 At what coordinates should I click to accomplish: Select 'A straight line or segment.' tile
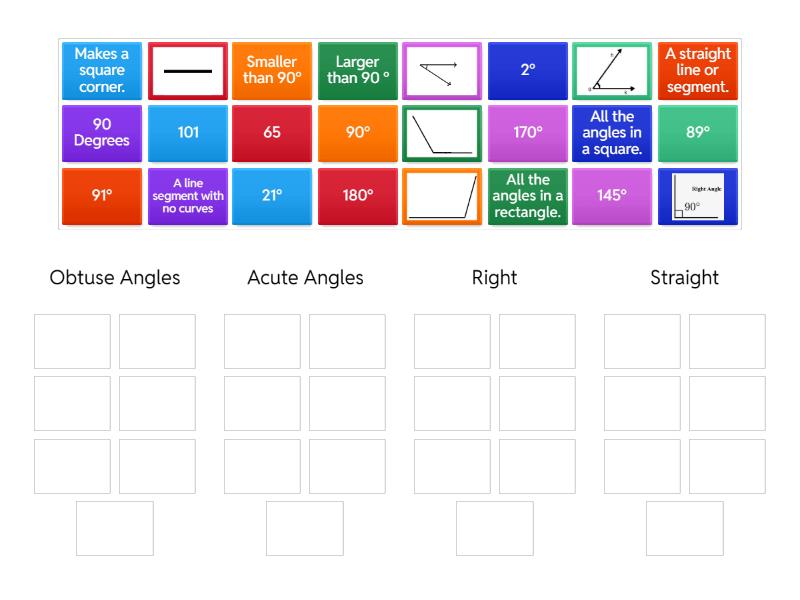coord(697,71)
